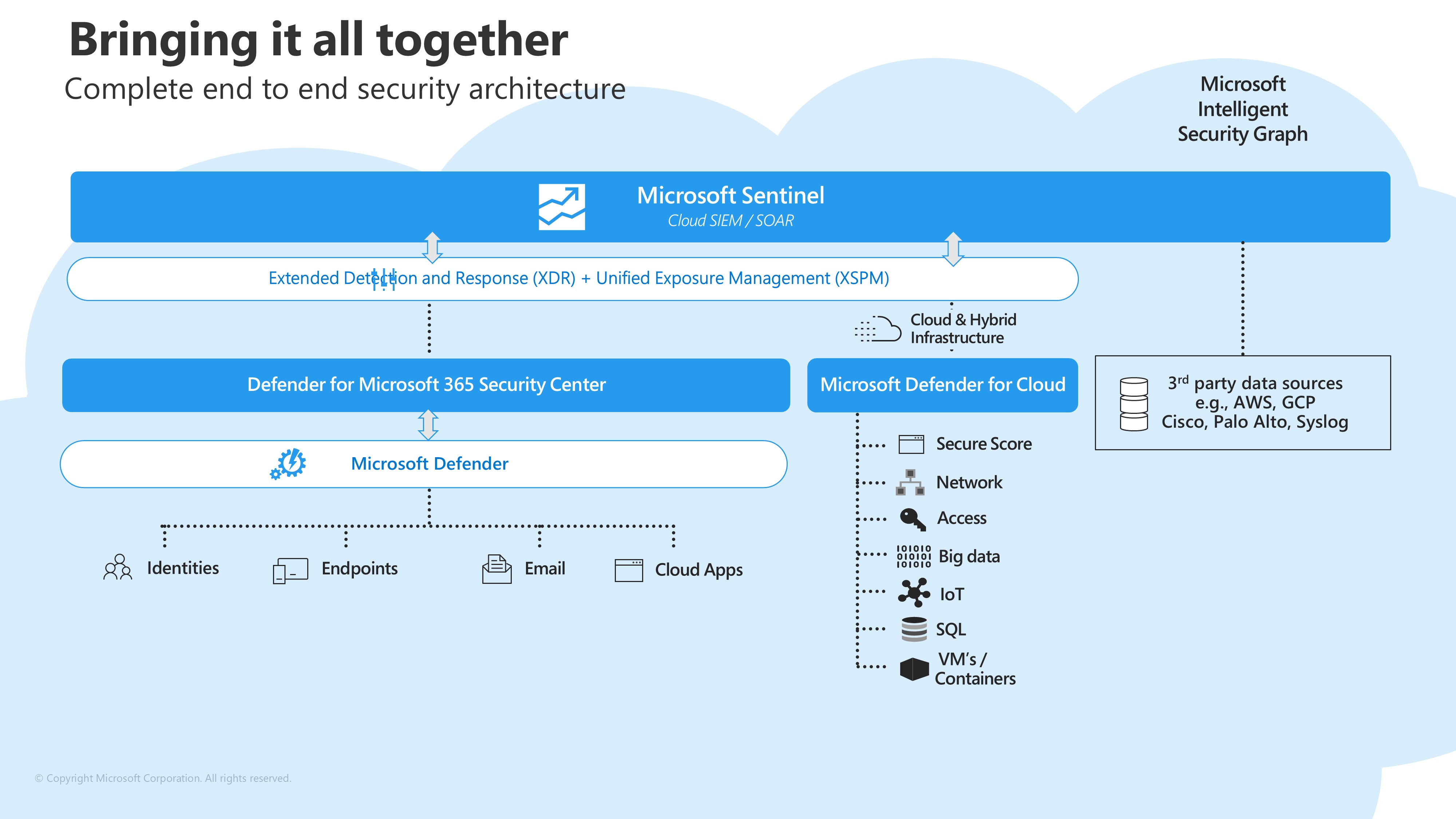Click the Microsoft Defender for Cloud box
1456x819 pixels.
pyautogui.click(x=942, y=385)
